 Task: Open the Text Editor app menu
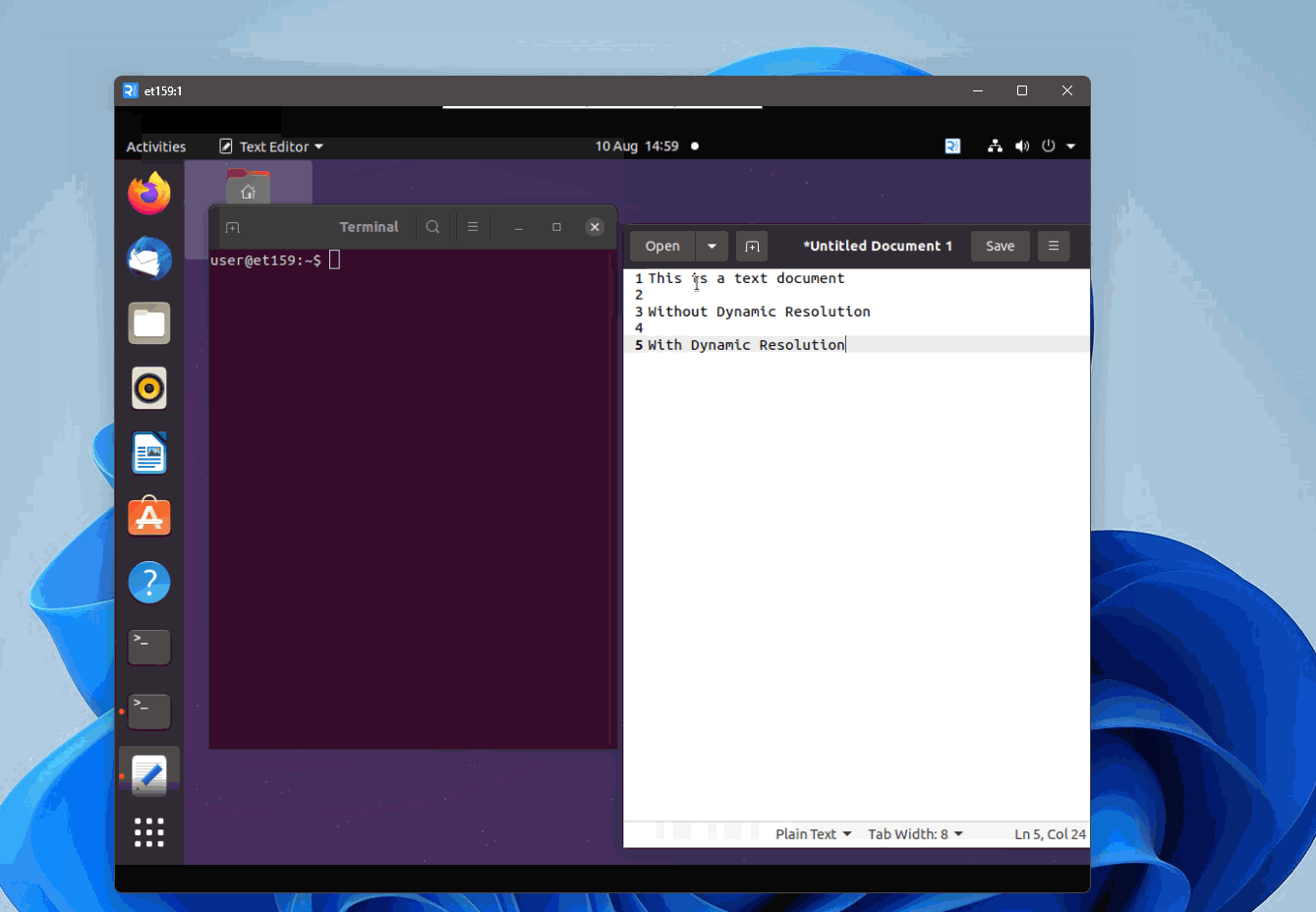[x=271, y=146]
